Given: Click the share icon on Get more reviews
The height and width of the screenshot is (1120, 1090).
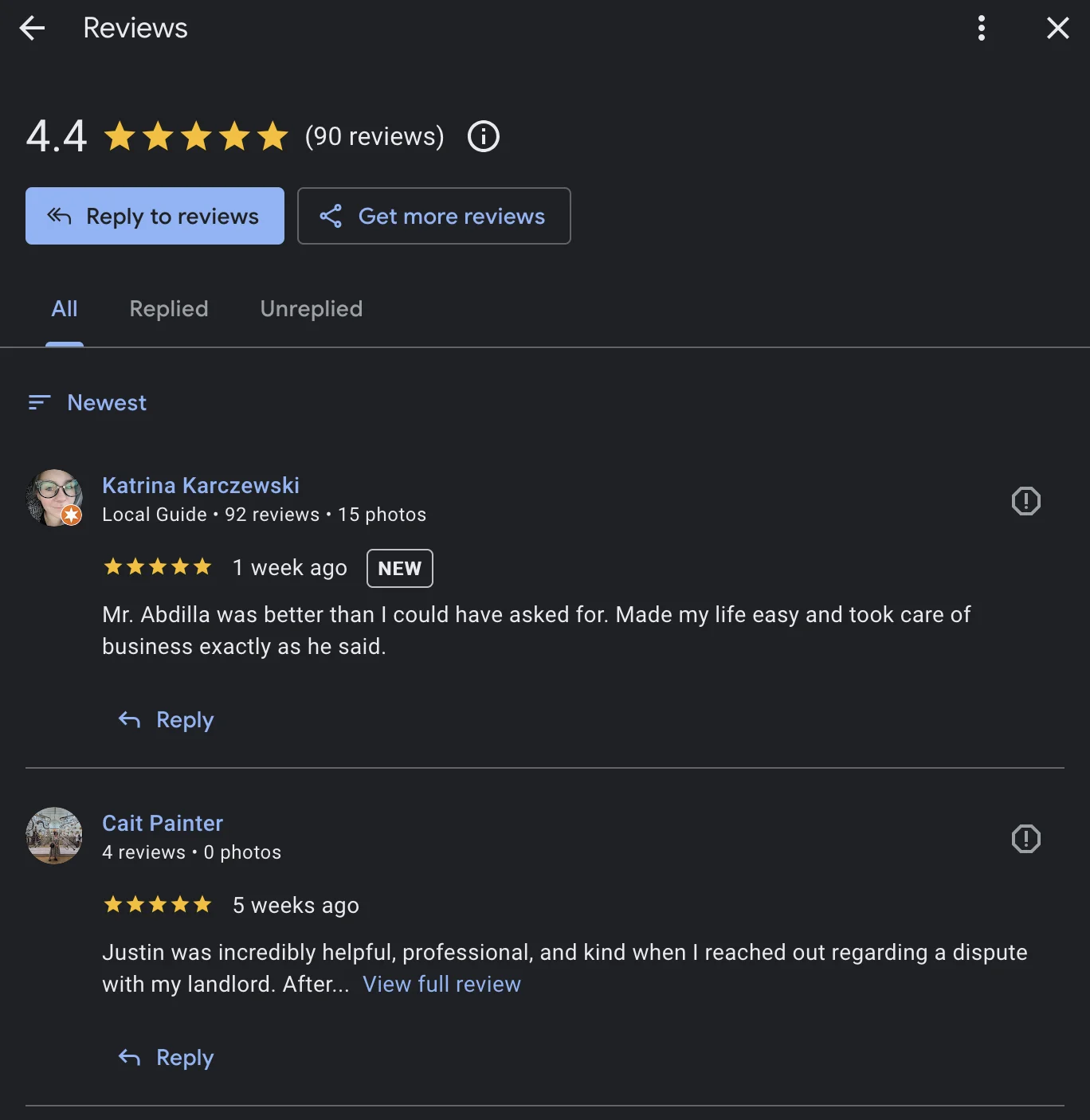Looking at the screenshot, I should pyautogui.click(x=331, y=216).
